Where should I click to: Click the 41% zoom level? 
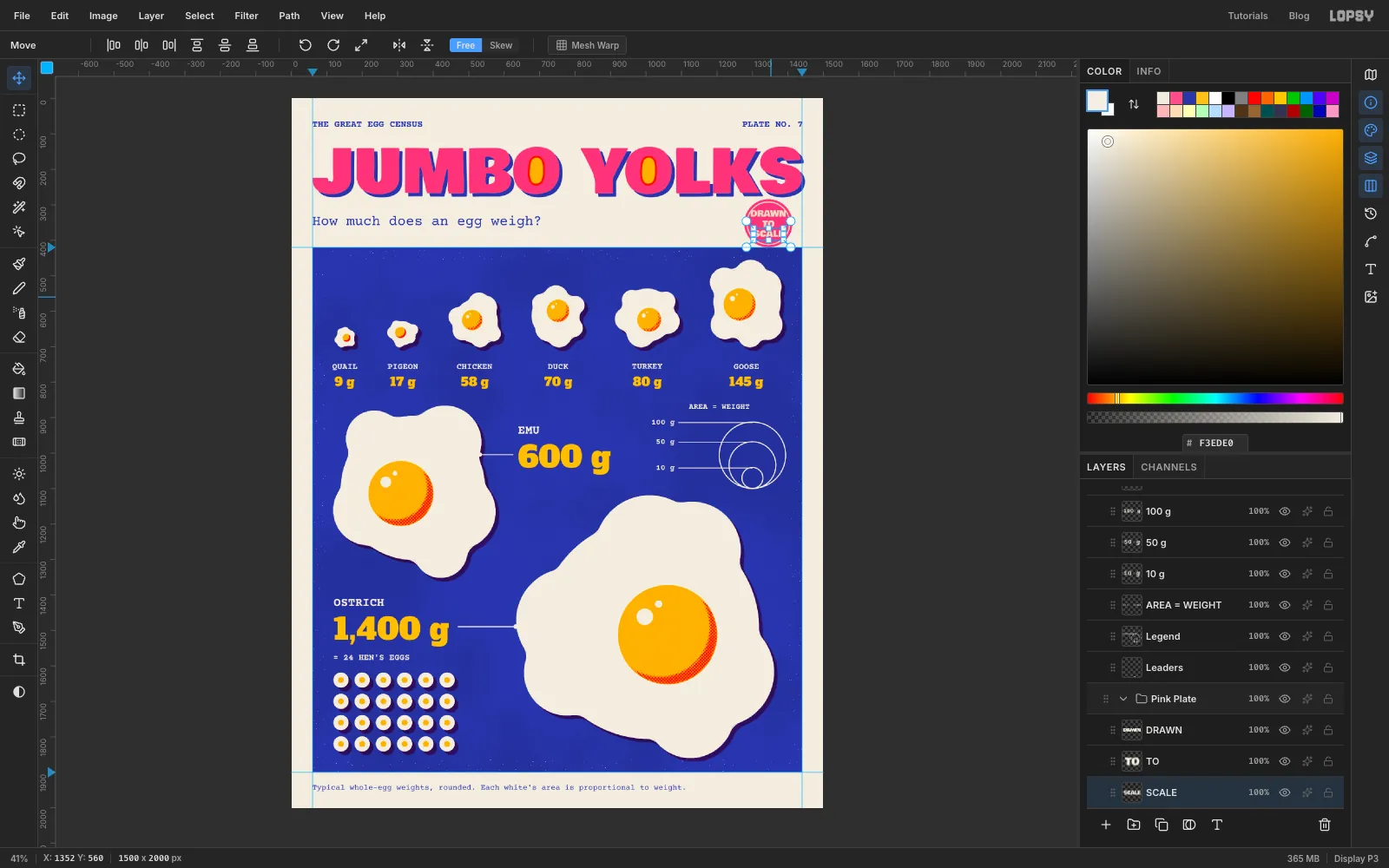[19, 858]
